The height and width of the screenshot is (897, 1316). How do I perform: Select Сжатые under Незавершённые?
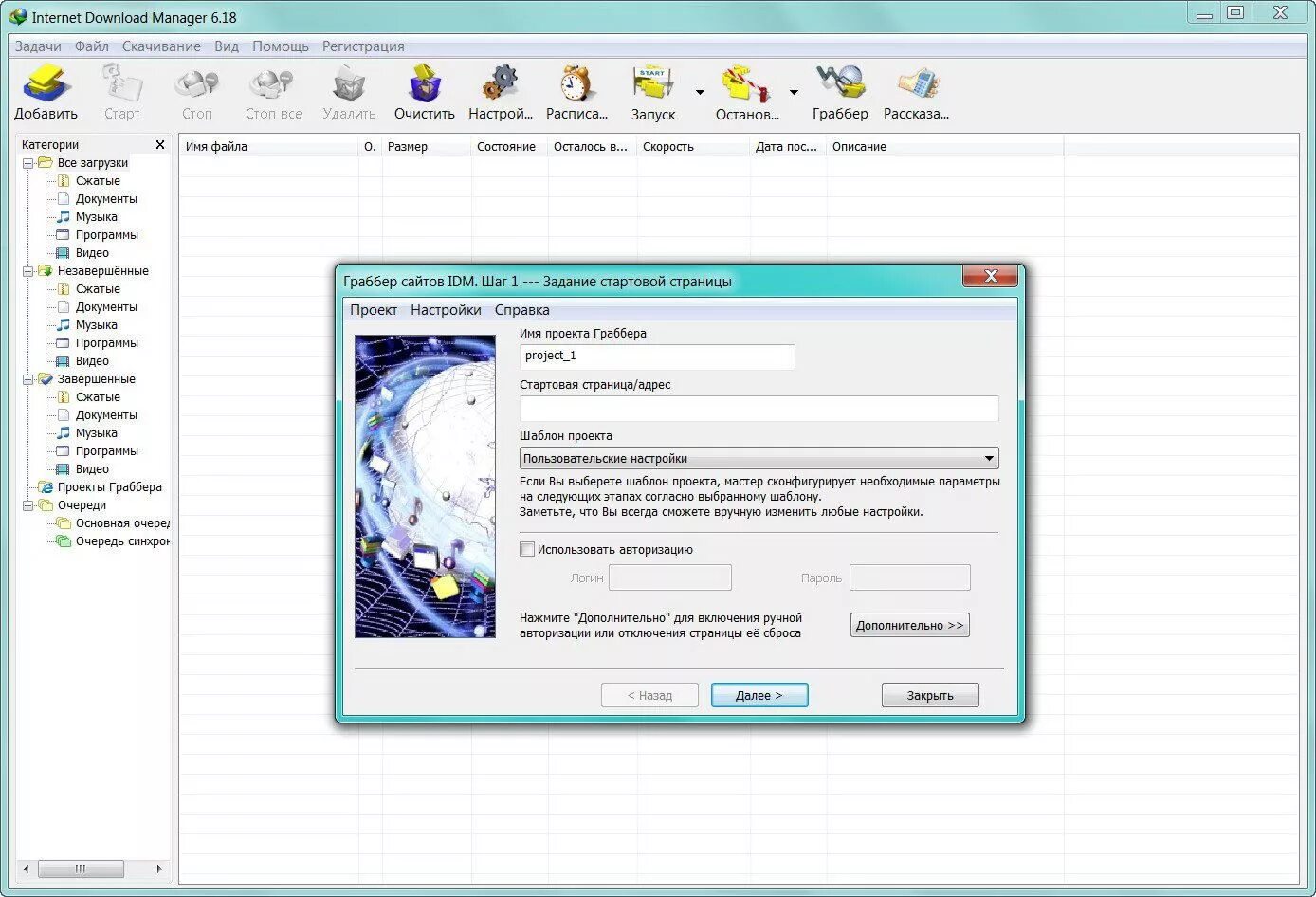(98, 289)
